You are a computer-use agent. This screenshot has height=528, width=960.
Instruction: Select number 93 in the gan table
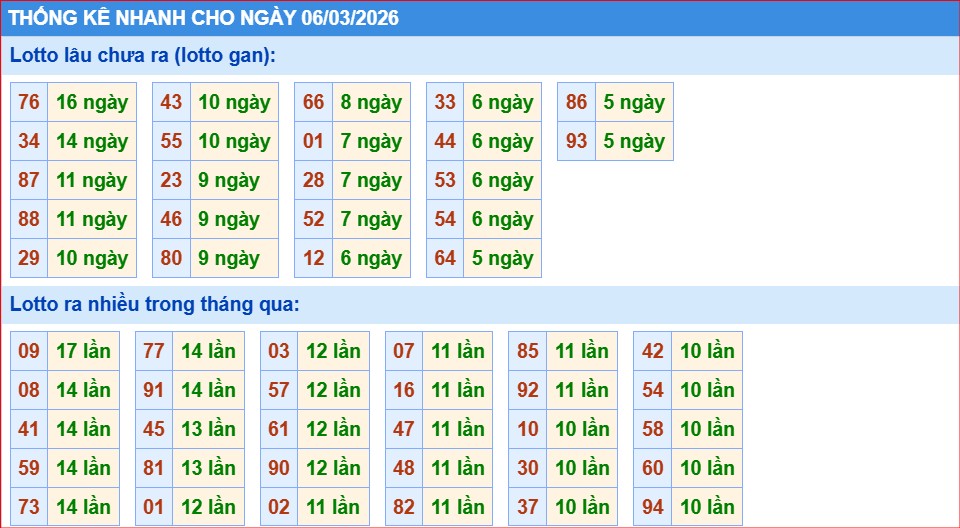coord(577,141)
